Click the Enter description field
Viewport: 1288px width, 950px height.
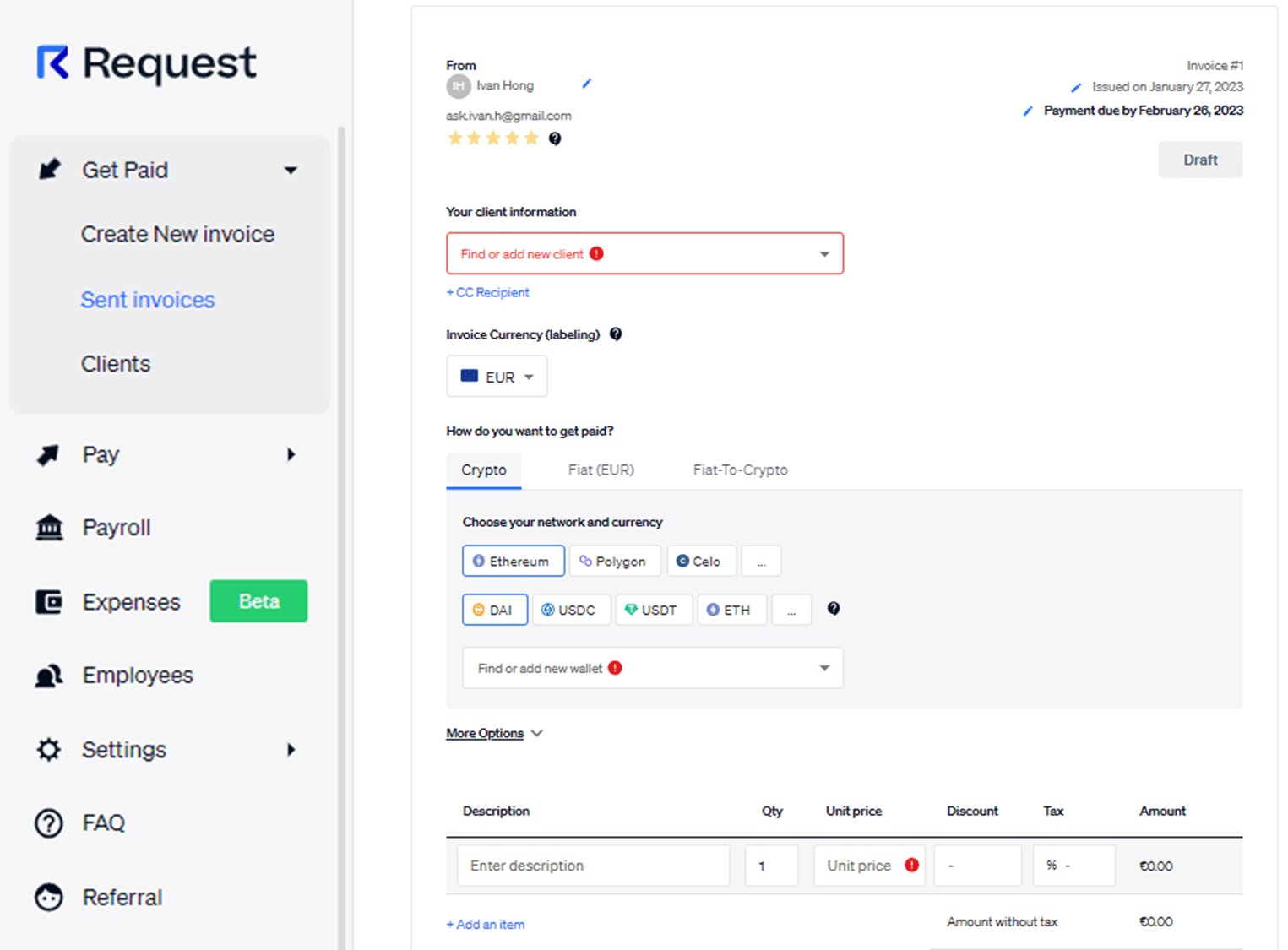coord(594,866)
